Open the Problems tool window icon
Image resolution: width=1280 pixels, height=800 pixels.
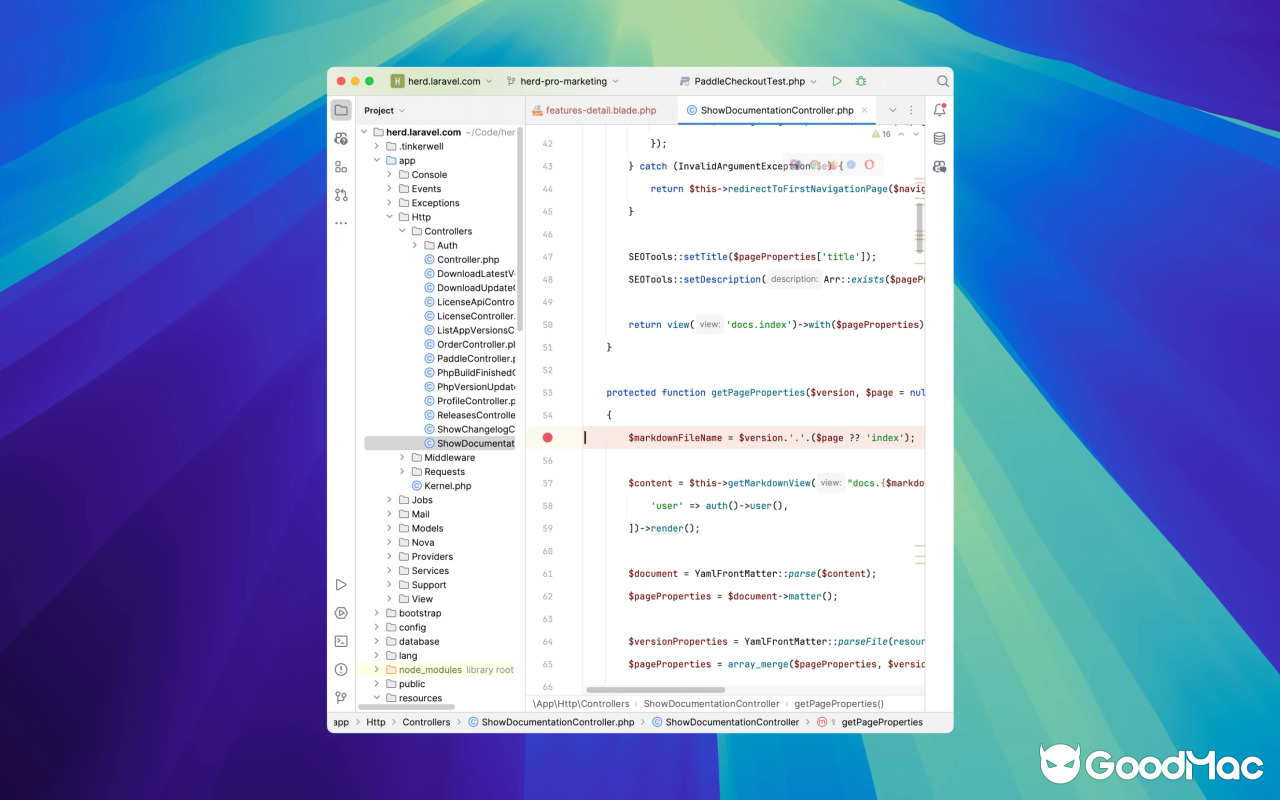pyautogui.click(x=341, y=669)
